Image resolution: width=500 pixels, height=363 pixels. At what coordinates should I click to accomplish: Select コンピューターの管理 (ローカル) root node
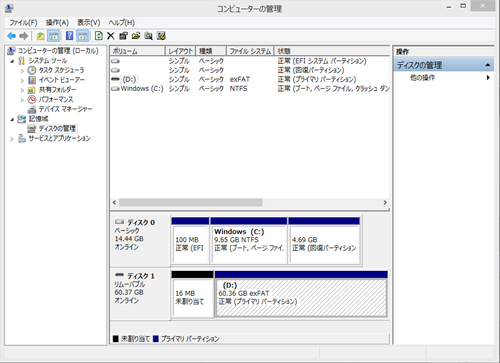pos(58,51)
